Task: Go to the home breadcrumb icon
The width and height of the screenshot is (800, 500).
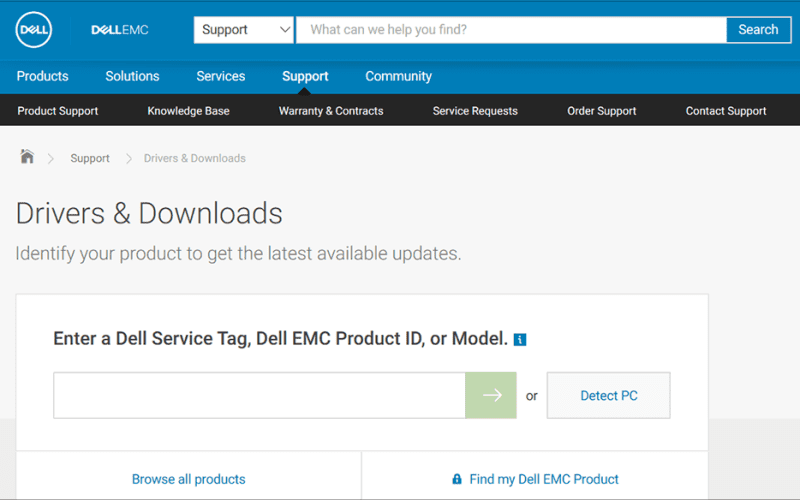Action: 27,156
